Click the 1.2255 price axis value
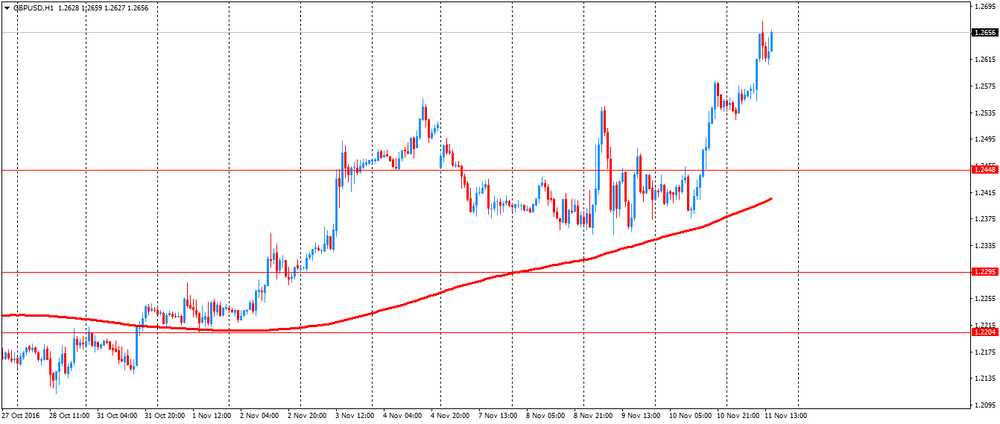Image resolution: width=1000 pixels, height=424 pixels. click(985, 298)
